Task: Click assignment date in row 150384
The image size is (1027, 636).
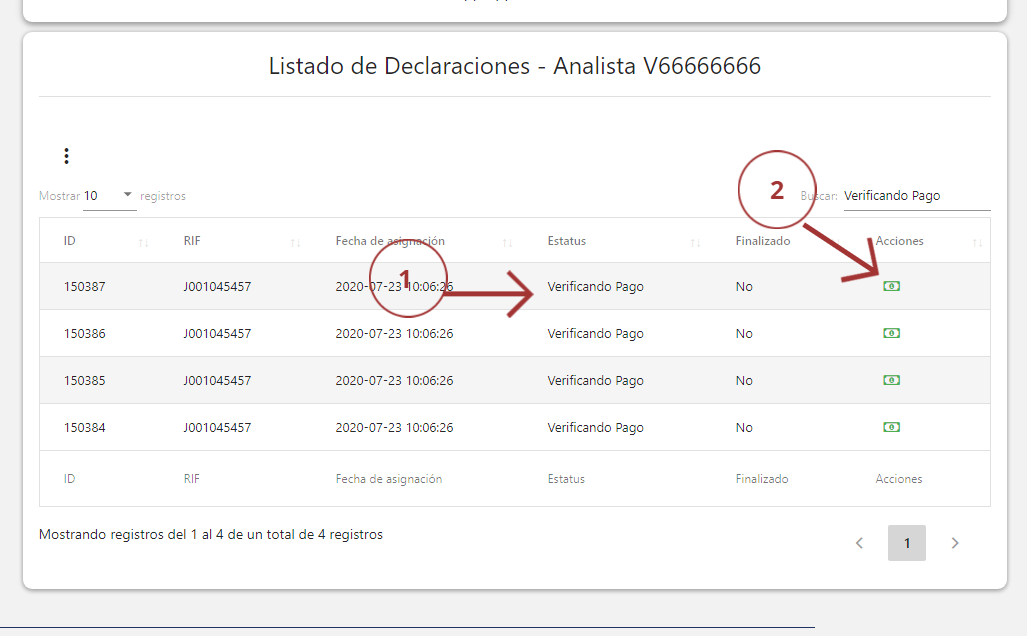Action: [x=394, y=428]
